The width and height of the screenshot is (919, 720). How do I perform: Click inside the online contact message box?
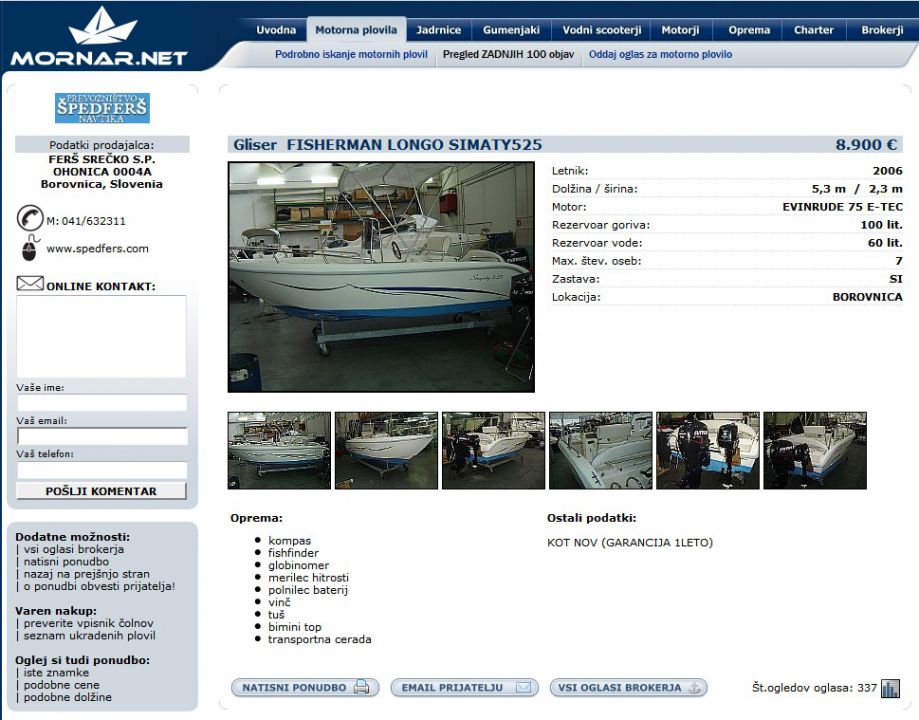point(101,337)
